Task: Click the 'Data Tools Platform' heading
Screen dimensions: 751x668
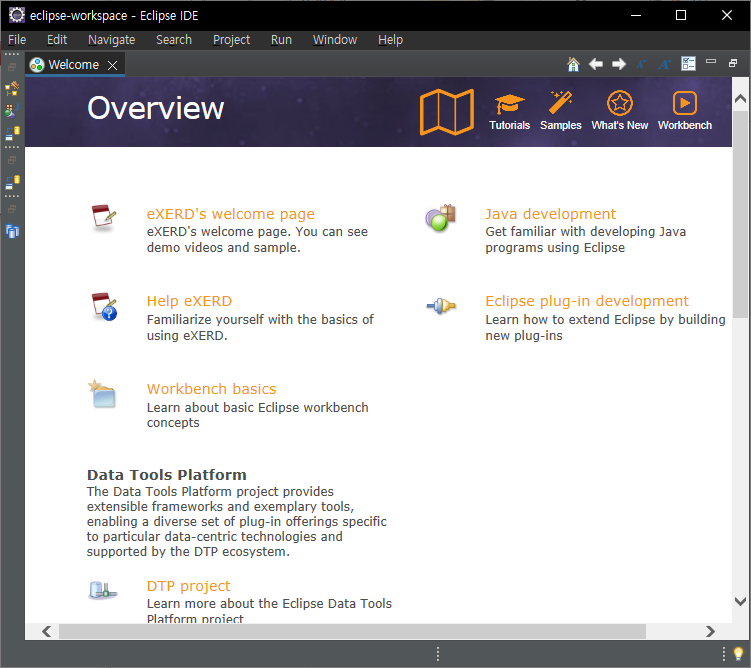Action: [x=167, y=475]
